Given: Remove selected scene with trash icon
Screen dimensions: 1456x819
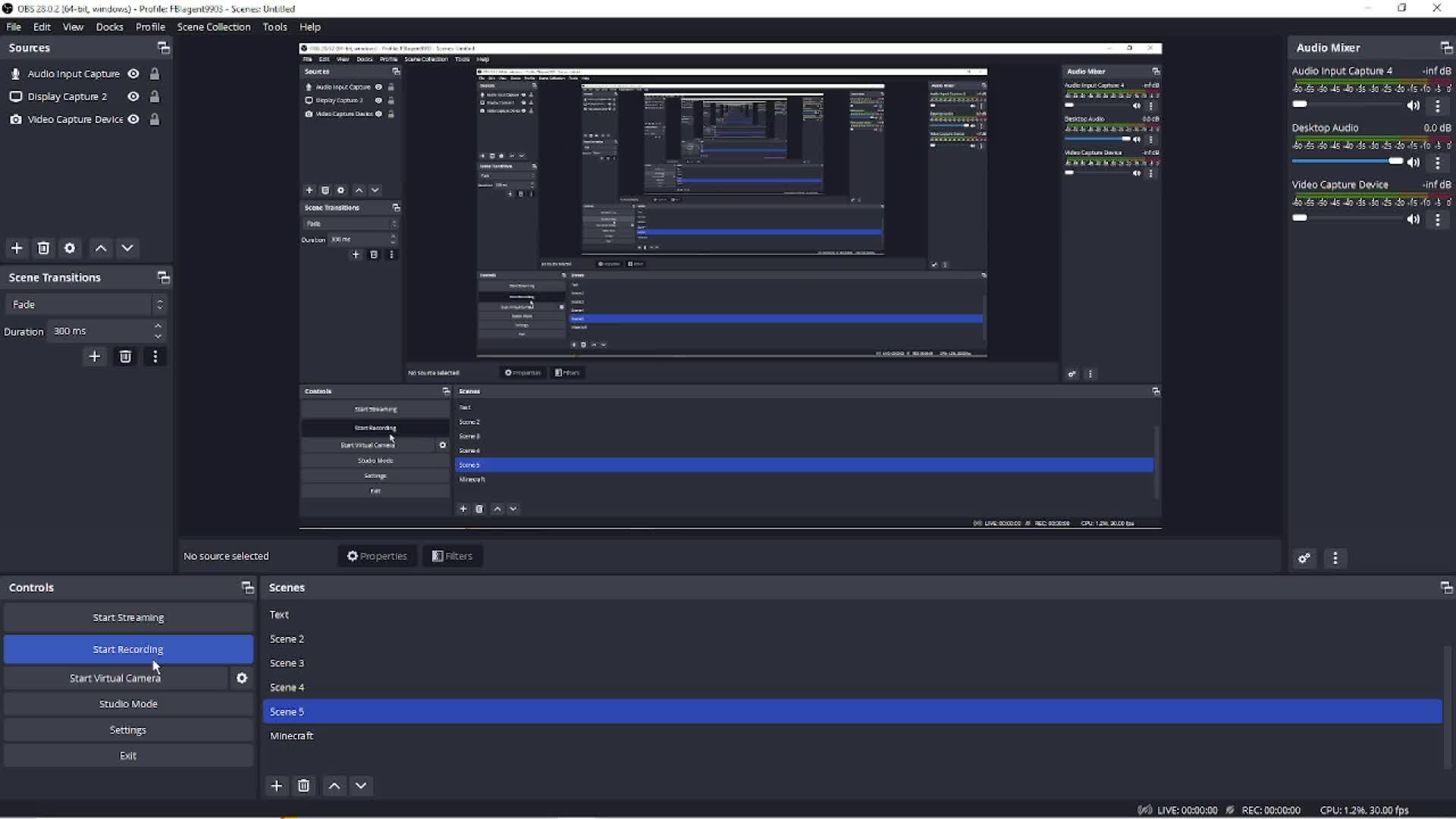Looking at the screenshot, I should (303, 786).
